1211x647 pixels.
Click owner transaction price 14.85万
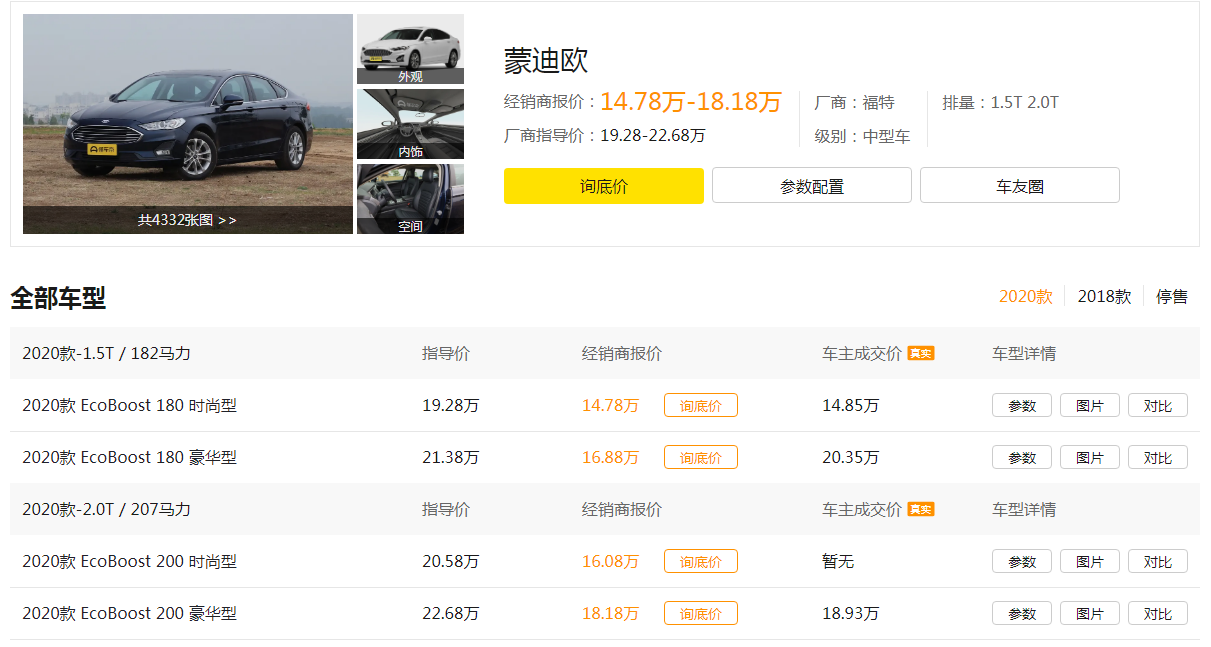(851, 406)
